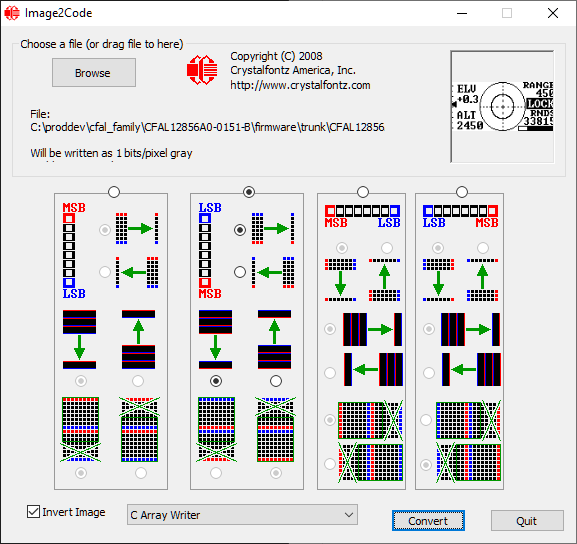Select bottom-to-top band radio in MSB-top panel
Viewport: 577px width, 544px height.
point(138,381)
